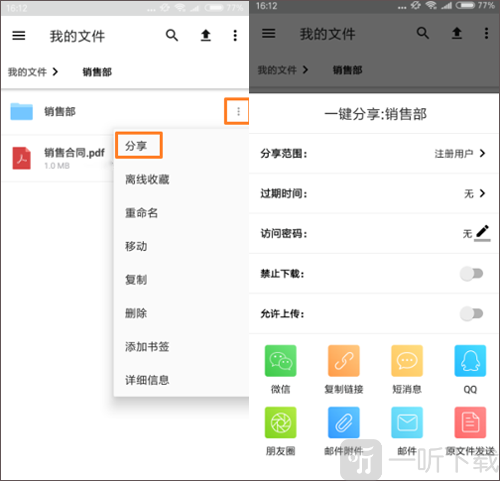
Task: Tap 原文件发送 document icon
Action: click(x=470, y=422)
